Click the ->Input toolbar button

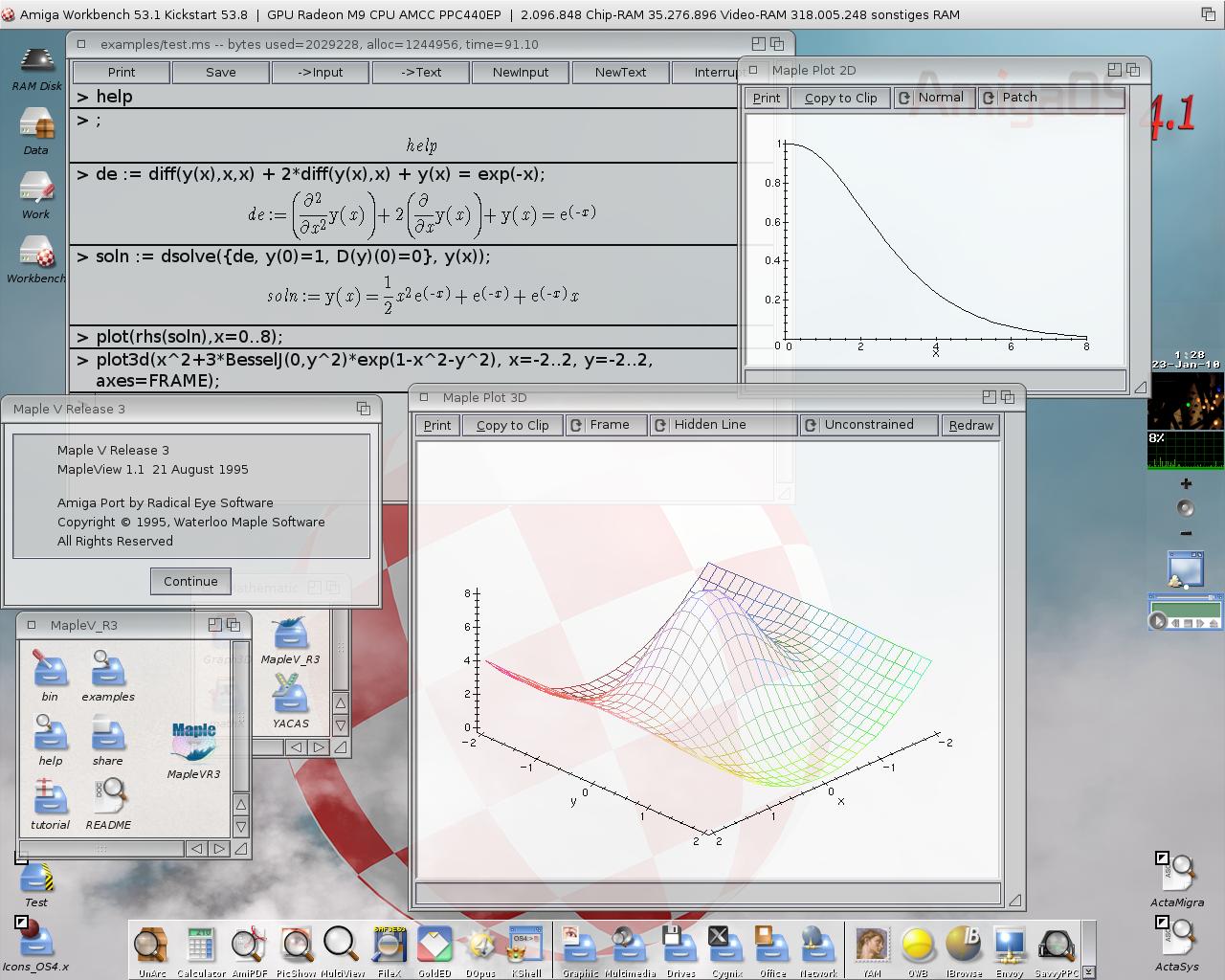click(320, 73)
